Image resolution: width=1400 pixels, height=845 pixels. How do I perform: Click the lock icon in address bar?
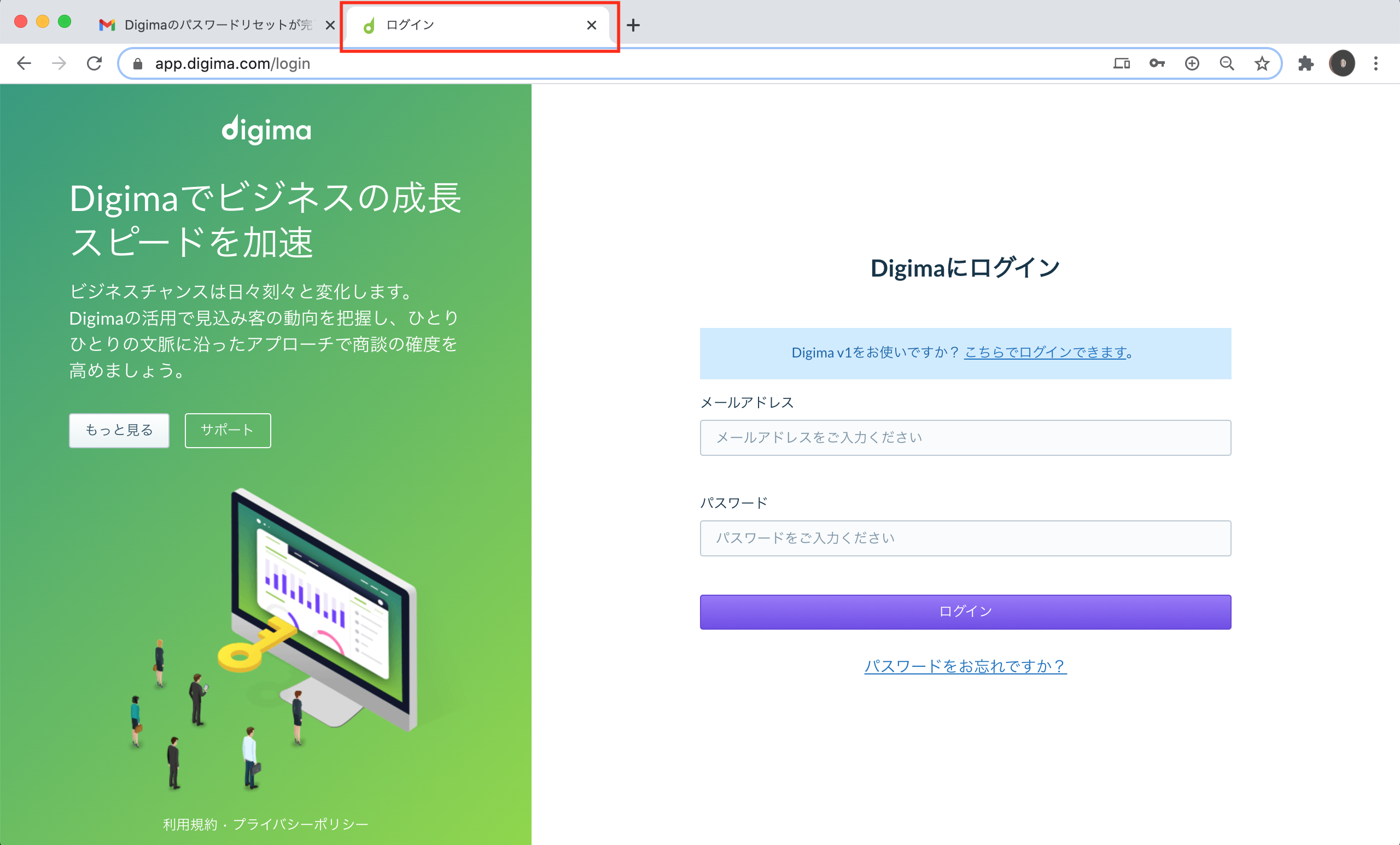(137, 63)
